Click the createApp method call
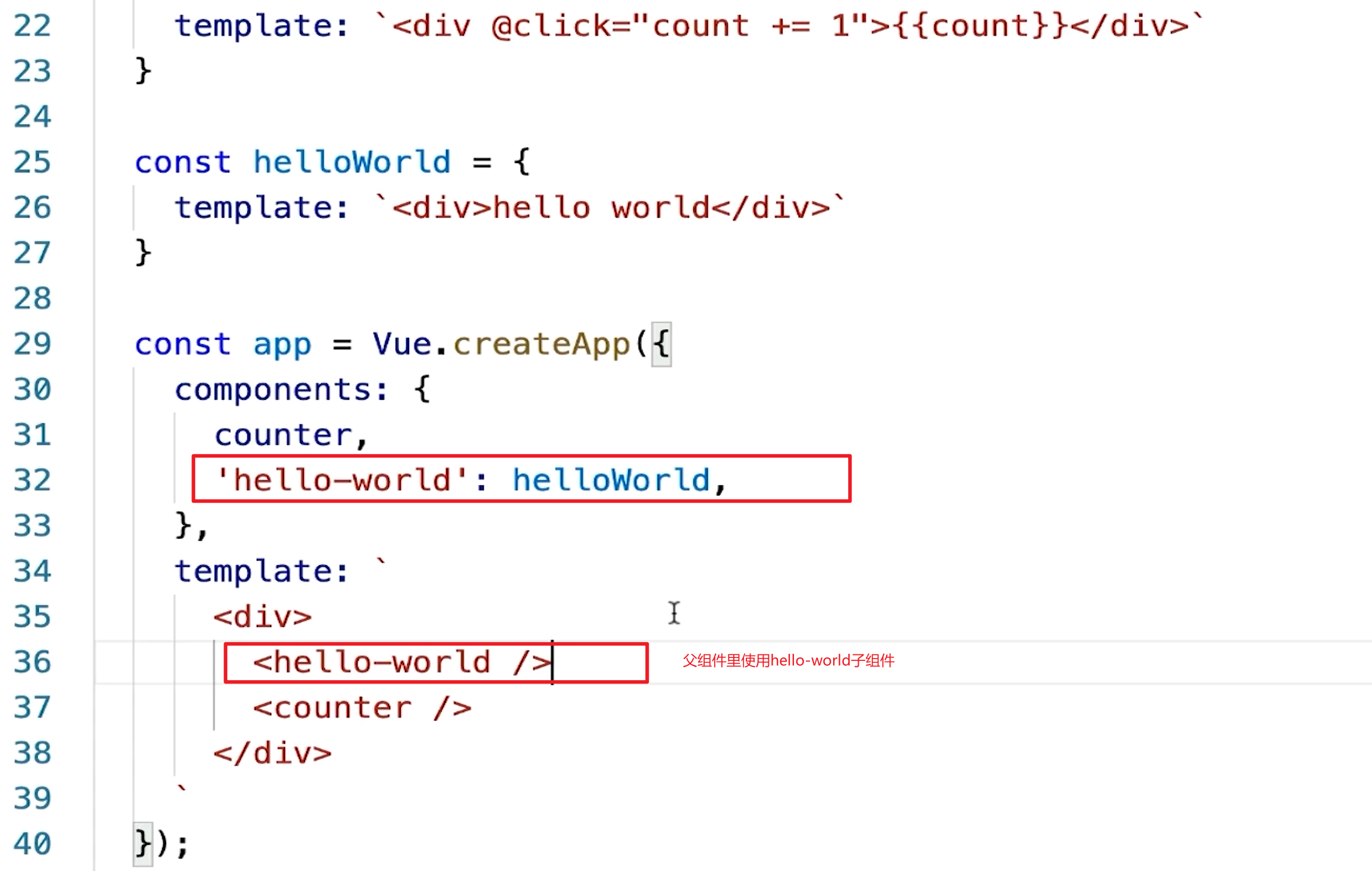This screenshot has height=871, width=1372. pos(541,344)
